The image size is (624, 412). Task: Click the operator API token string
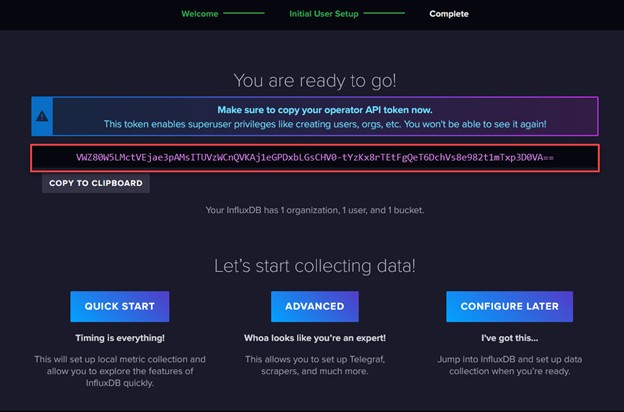tap(315, 158)
